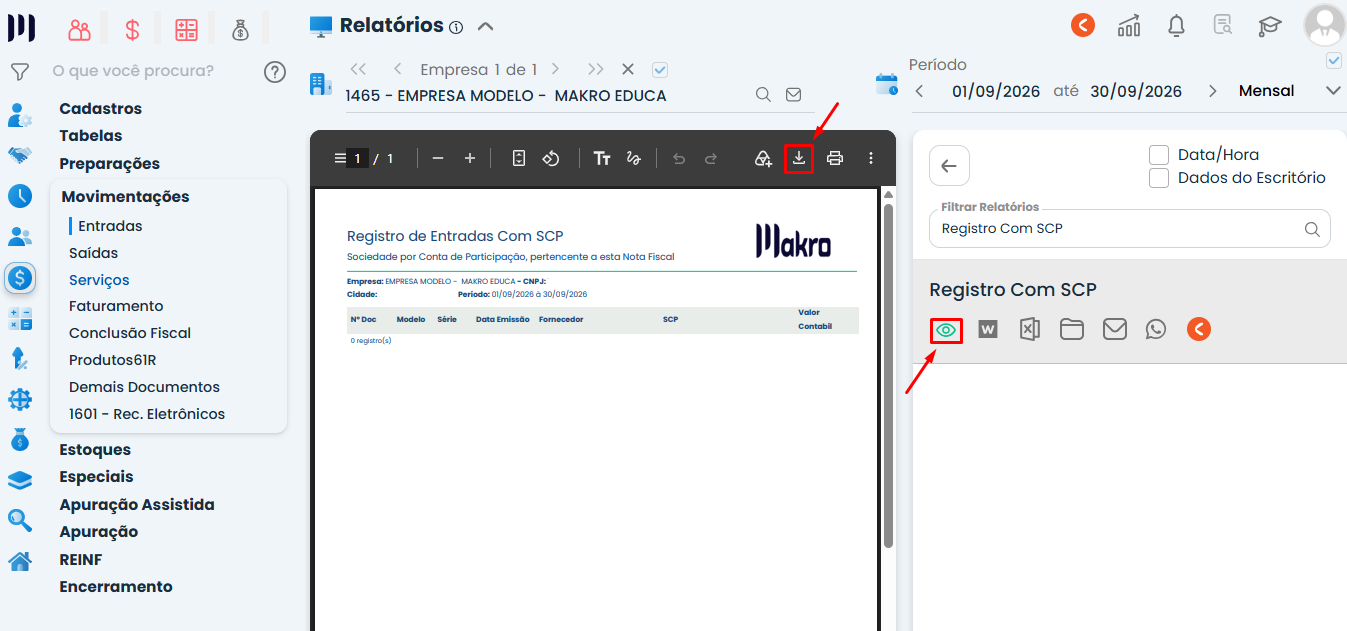This screenshot has height=631, width=1347.
Task: Go to last company with double right arrows
Action: (596, 69)
